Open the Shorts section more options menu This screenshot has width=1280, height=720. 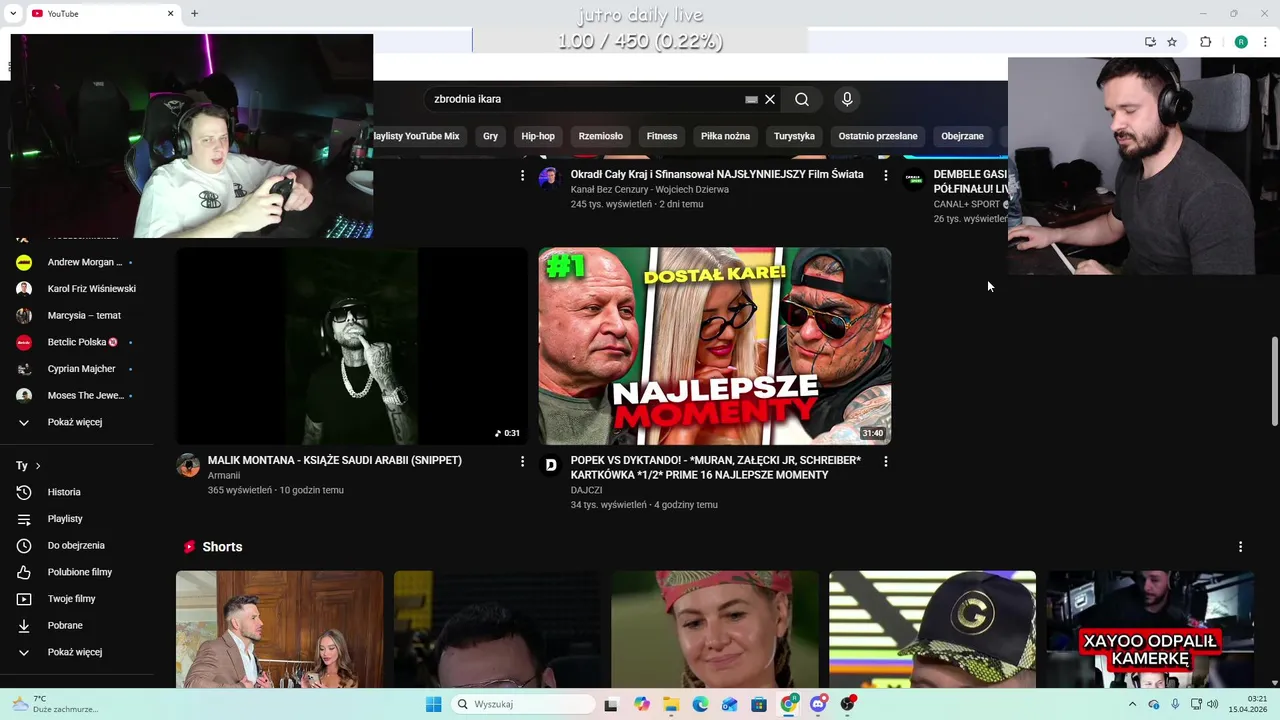1240,547
